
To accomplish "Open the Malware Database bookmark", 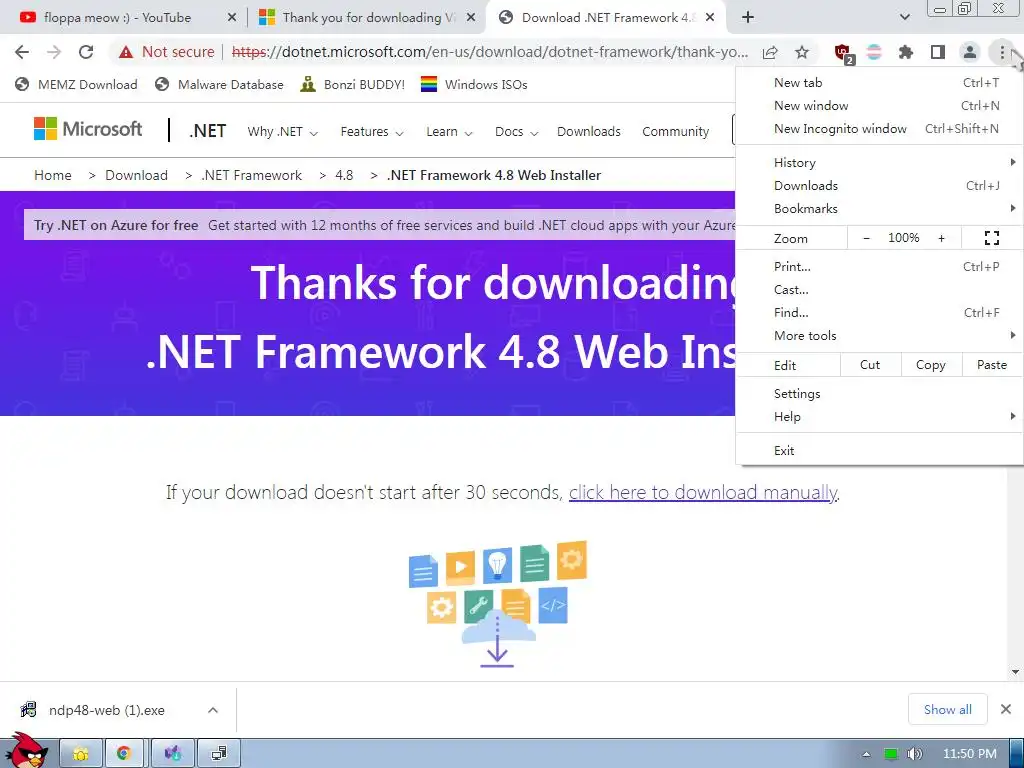I will click(x=219, y=84).
